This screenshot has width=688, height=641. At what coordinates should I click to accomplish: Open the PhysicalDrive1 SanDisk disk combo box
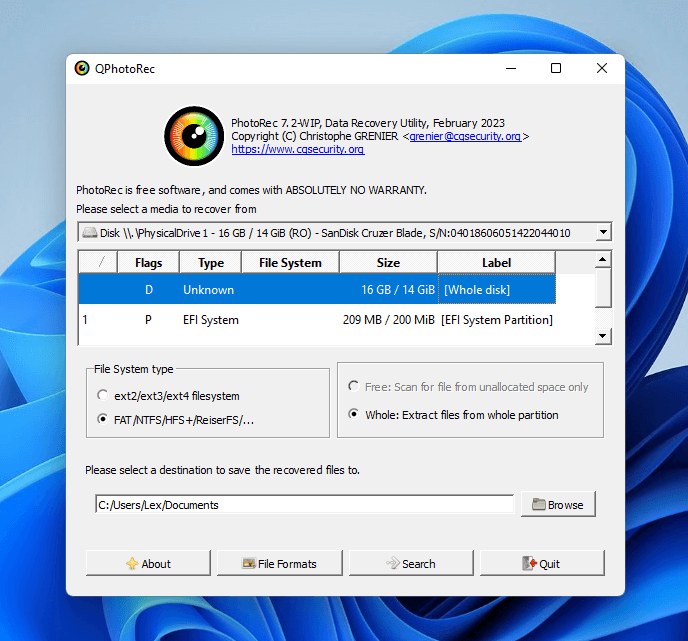tap(344, 232)
